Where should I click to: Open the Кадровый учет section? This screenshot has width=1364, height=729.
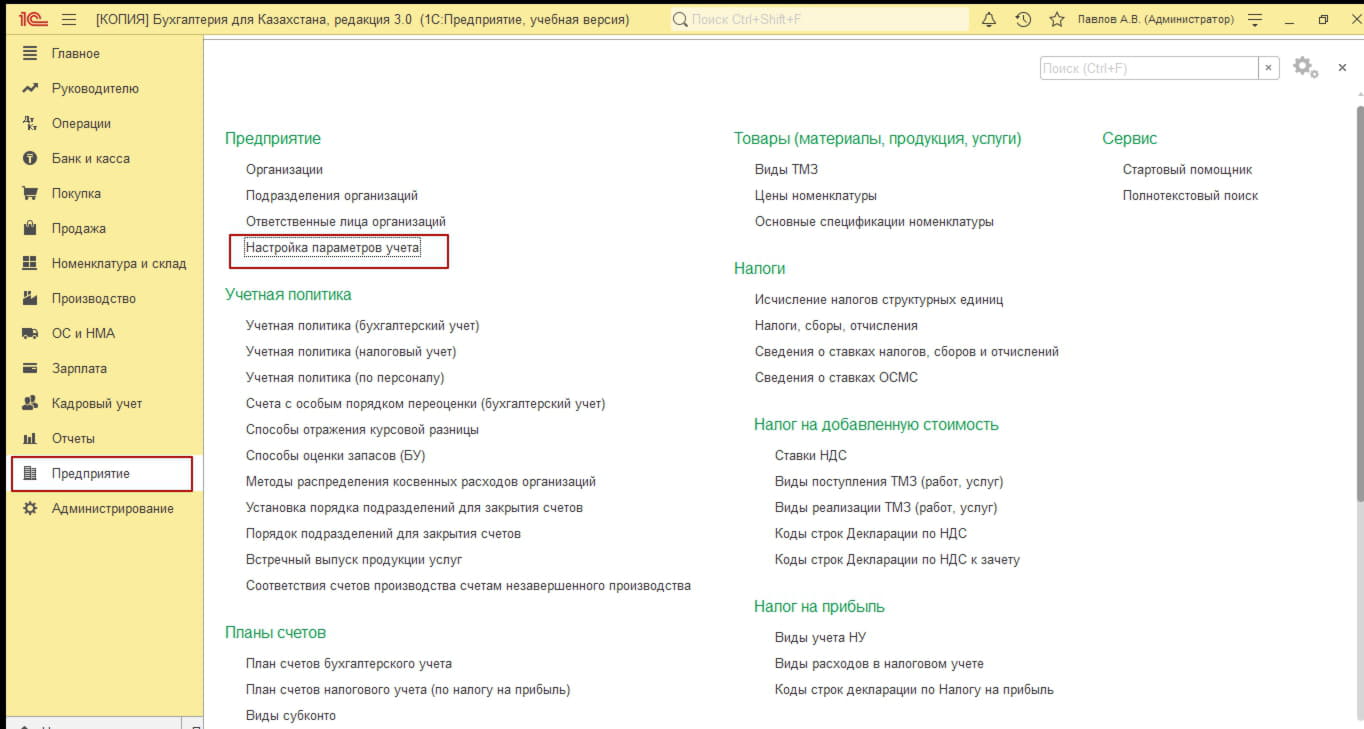point(96,403)
